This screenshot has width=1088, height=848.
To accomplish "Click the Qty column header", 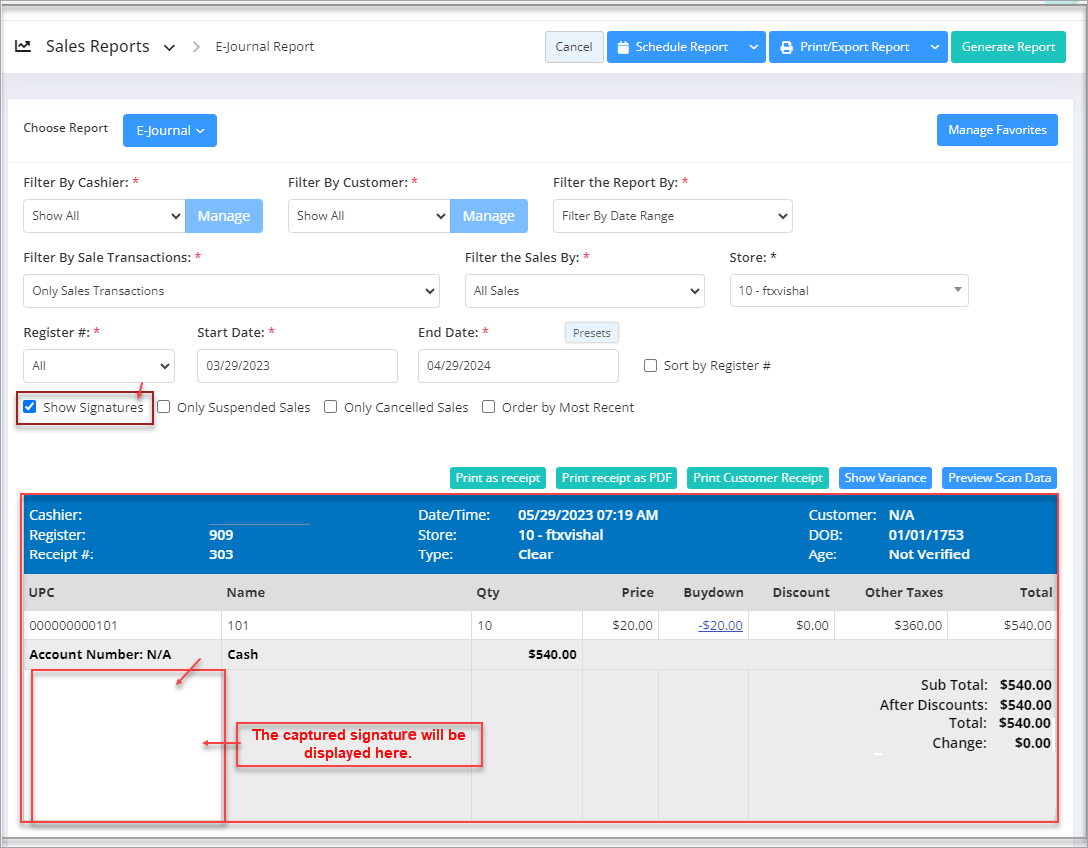I will tap(488, 593).
